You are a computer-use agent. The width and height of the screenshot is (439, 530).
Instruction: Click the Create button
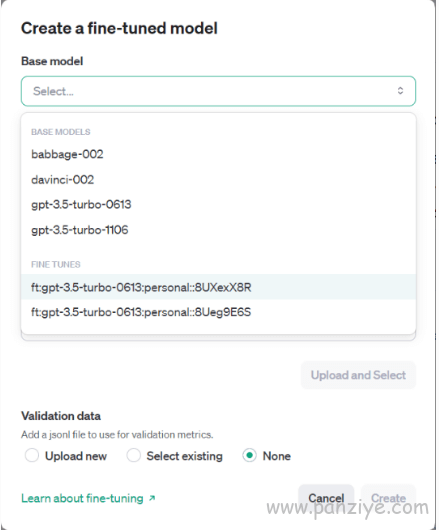pos(388,498)
